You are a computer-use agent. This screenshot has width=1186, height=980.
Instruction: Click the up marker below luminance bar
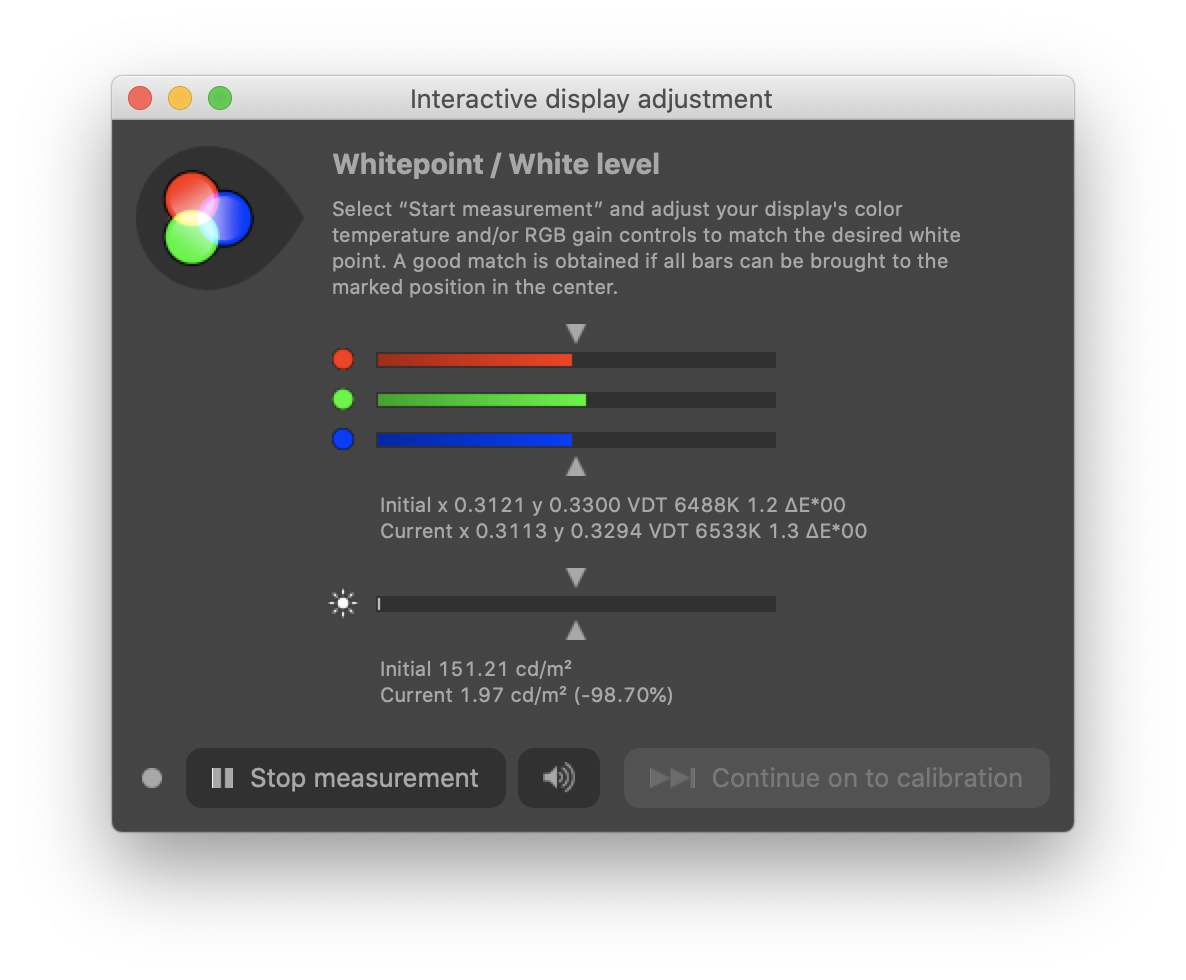tap(576, 631)
